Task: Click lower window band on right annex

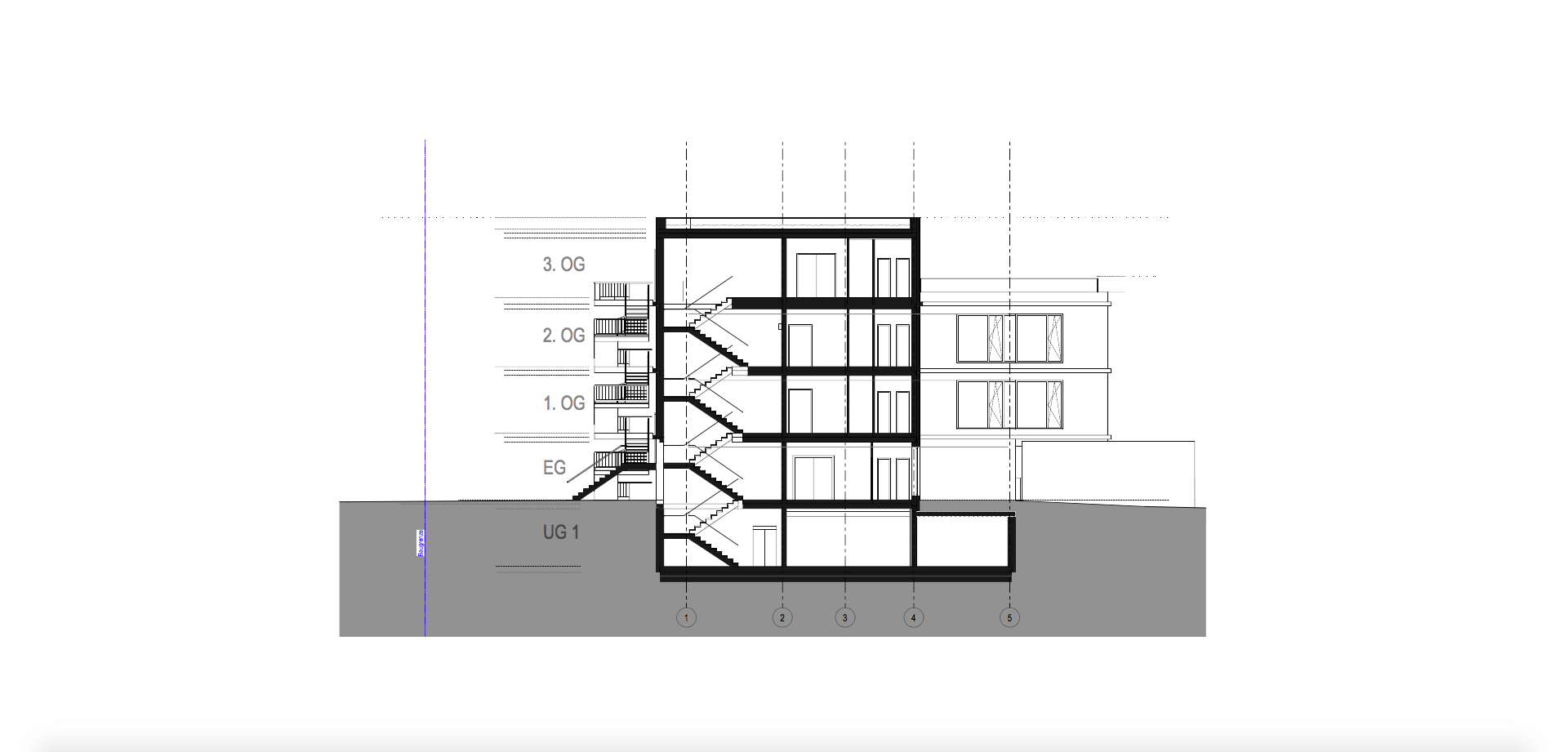Action: 1010,405
